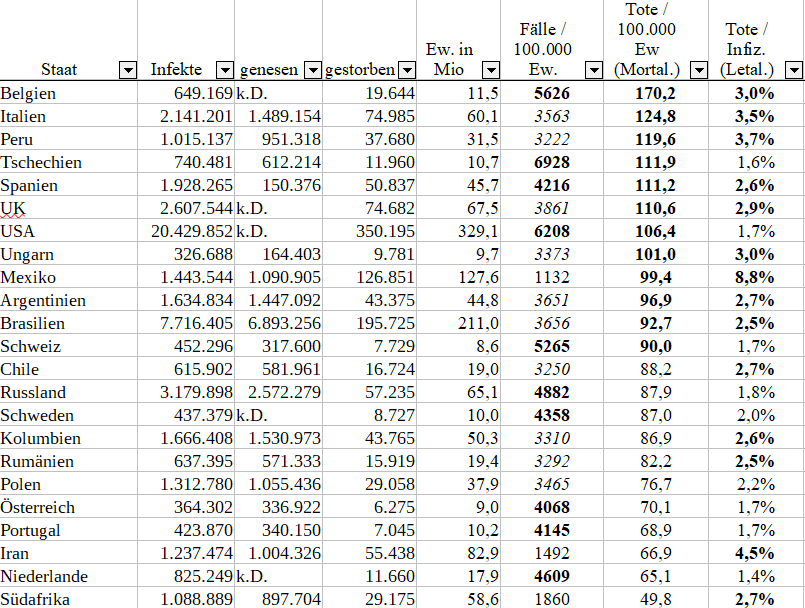Viewport: 805px width, 608px height.
Task: Select the Tschechien cell
Action: pyautogui.click(x=68, y=162)
